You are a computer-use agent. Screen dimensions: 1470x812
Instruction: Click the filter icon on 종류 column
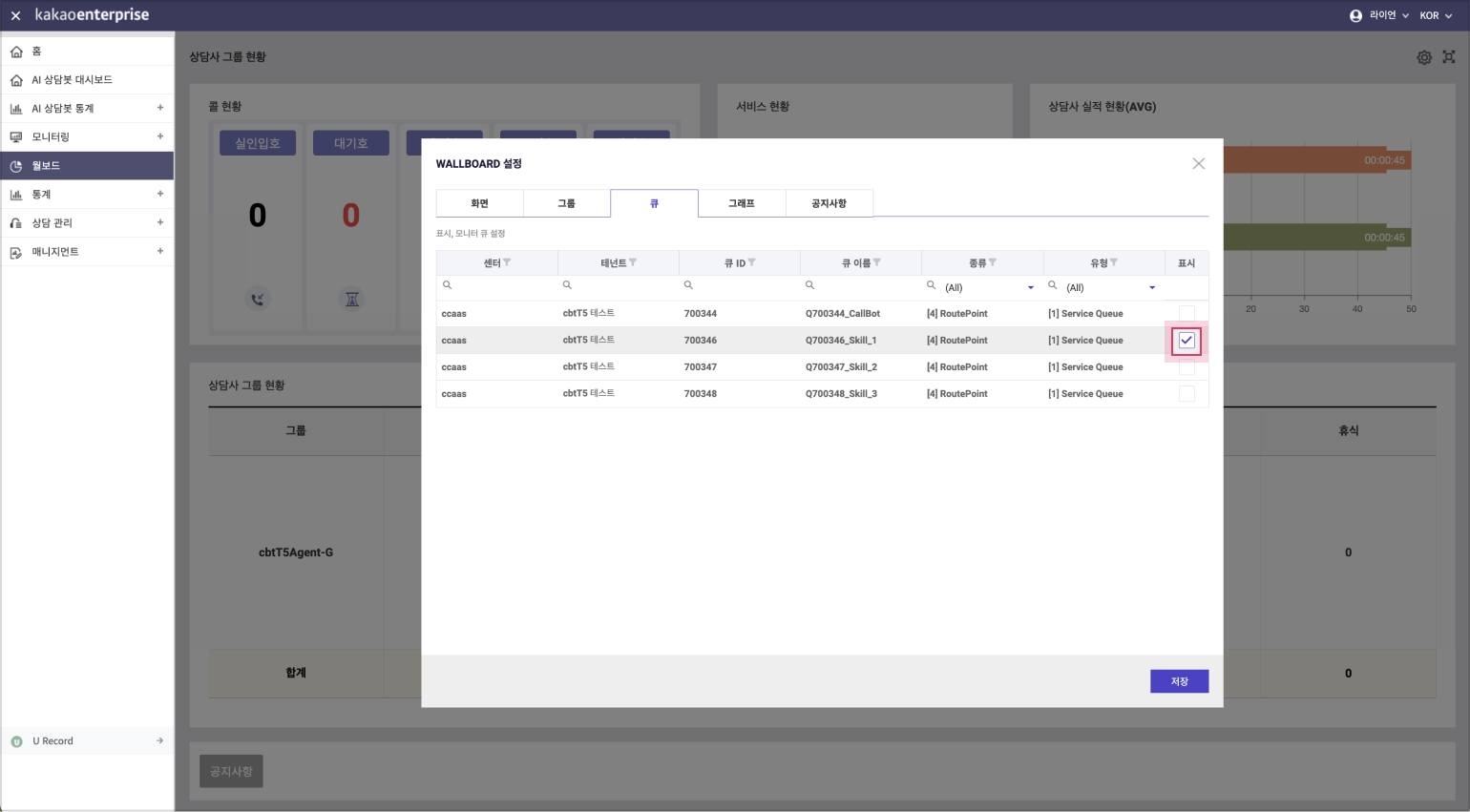[x=993, y=262]
